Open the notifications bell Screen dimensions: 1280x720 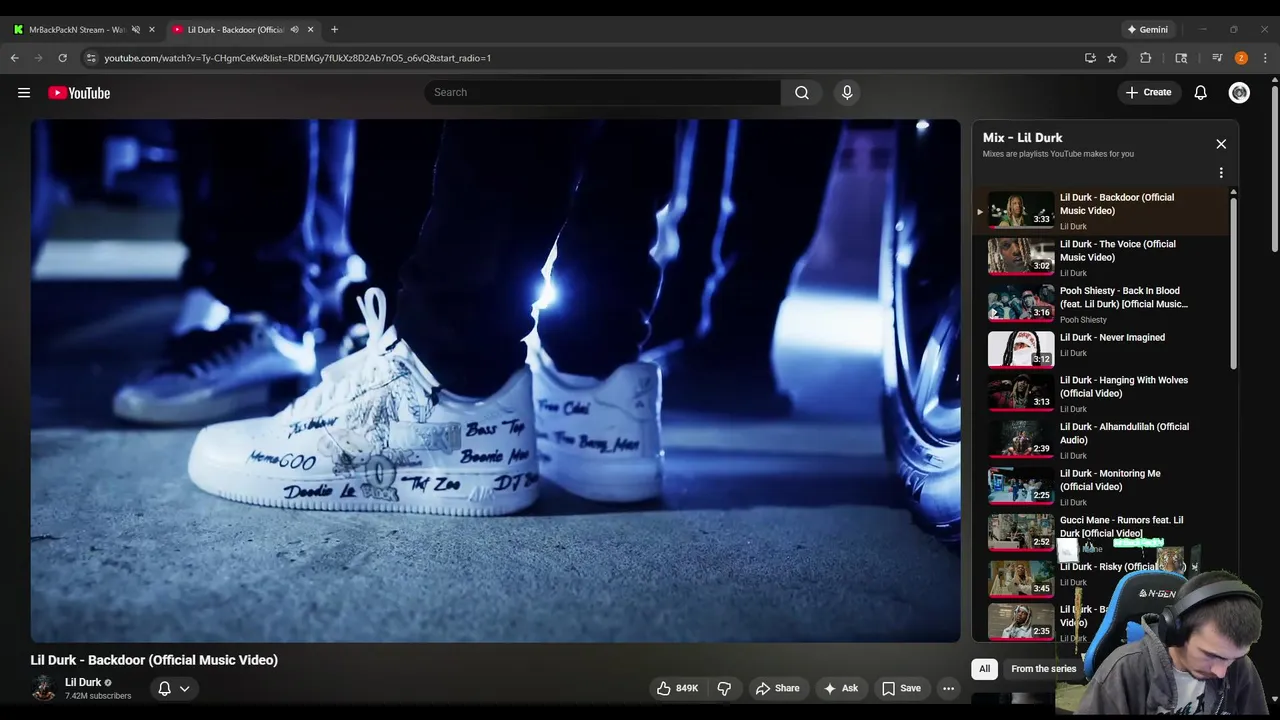pyautogui.click(x=1201, y=92)
